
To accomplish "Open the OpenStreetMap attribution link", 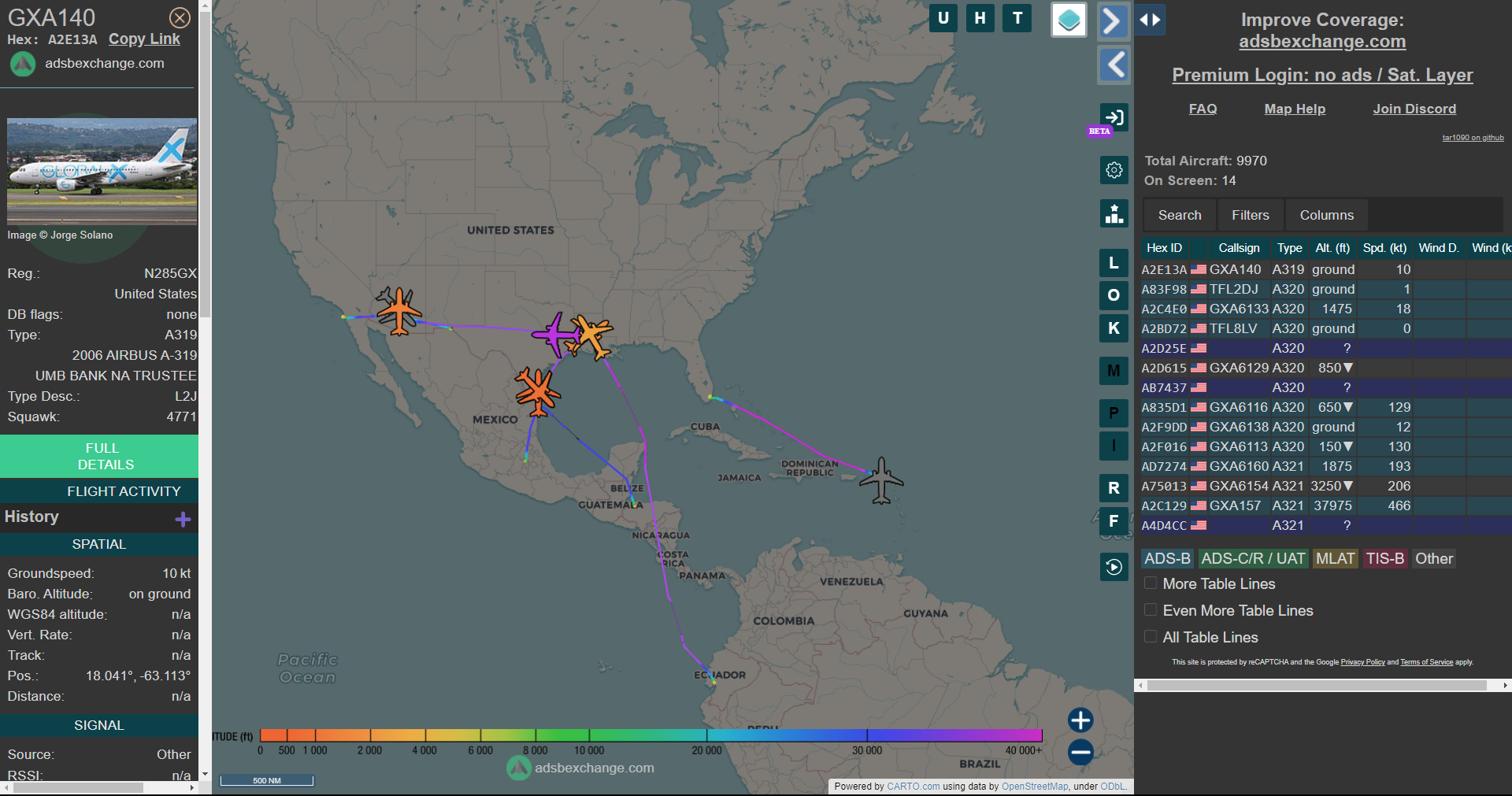I will click(1035, 787).
